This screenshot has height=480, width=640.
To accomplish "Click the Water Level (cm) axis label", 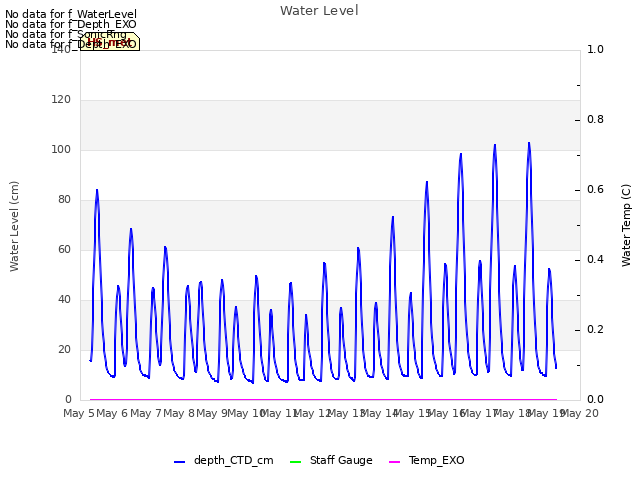I will click(14, 226).
